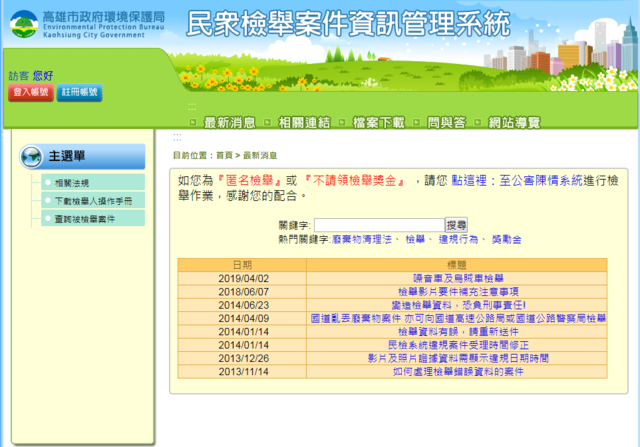The image size is (640, 447).
Task: Open the 國道亂丟廢棄物案件 news item
Action: [458, 318]
